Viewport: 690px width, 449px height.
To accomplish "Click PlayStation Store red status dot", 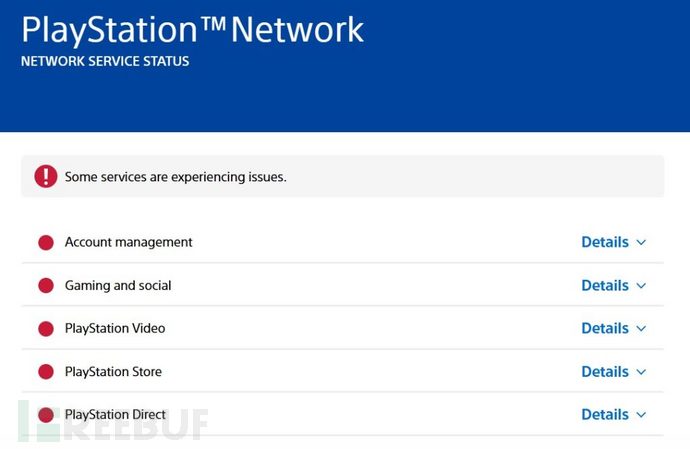I will pos(46,371).
